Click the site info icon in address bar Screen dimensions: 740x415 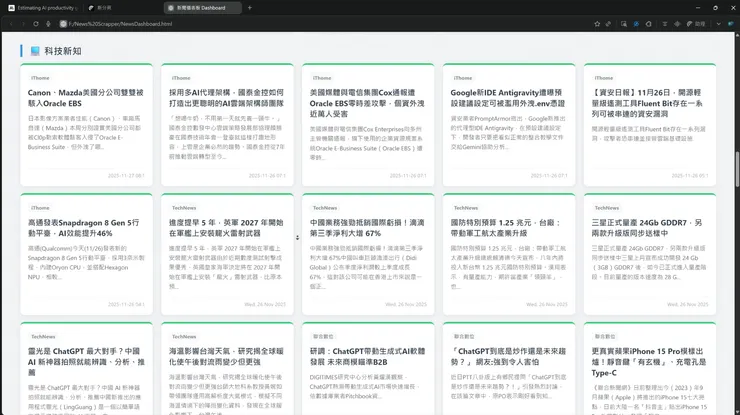click(63, 24)
